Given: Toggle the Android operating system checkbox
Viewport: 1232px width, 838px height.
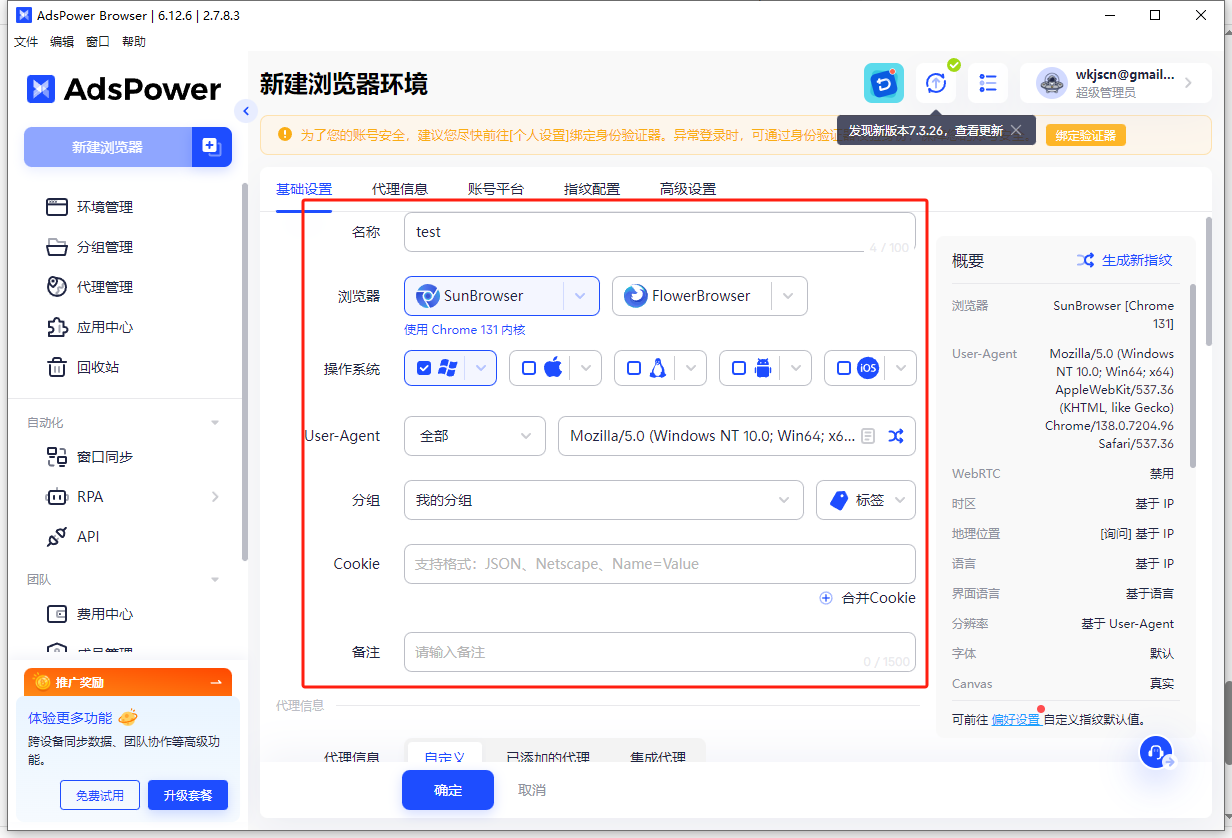Looking at the screenshot, I should (739, 368).
